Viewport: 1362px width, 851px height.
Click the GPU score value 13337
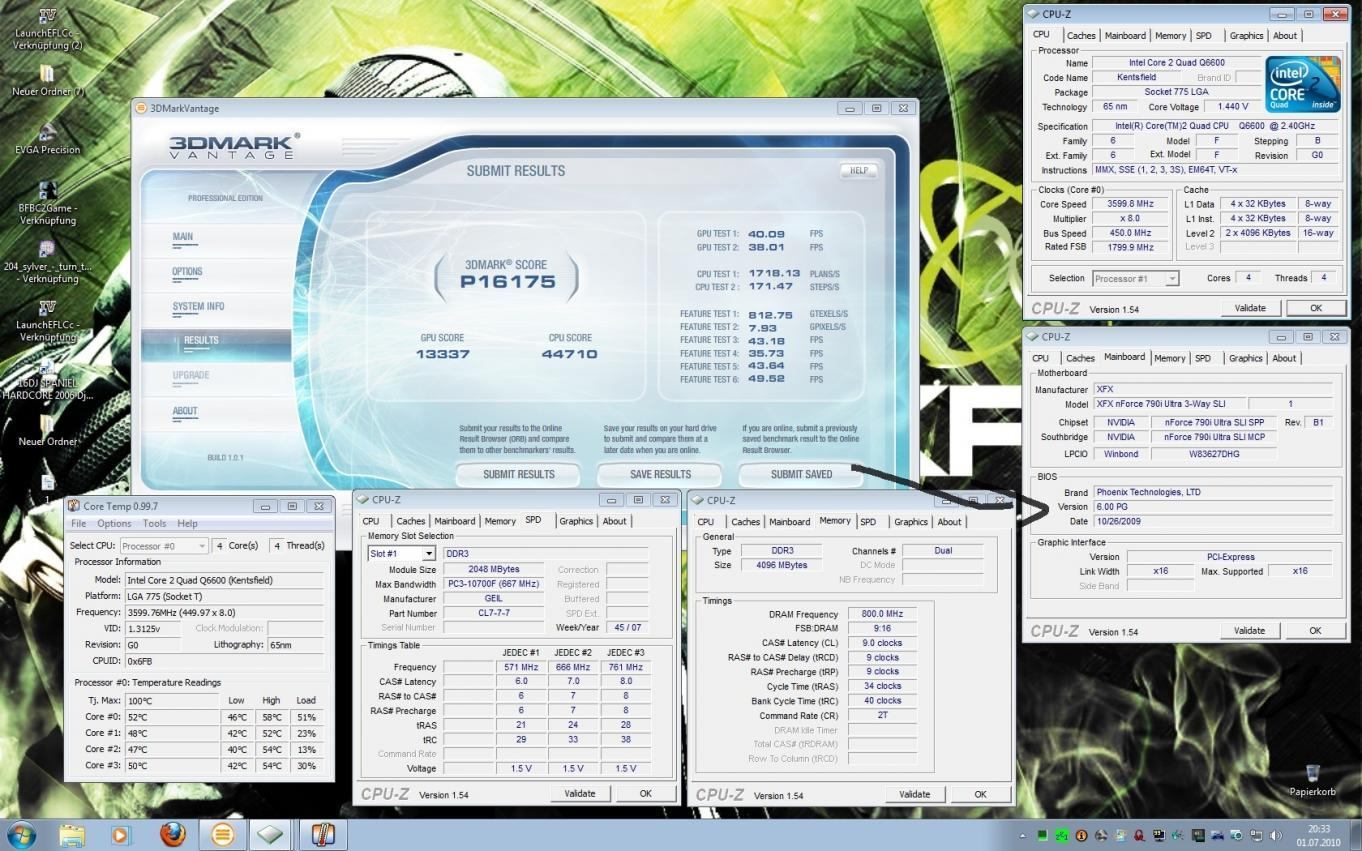coord(443,354)
